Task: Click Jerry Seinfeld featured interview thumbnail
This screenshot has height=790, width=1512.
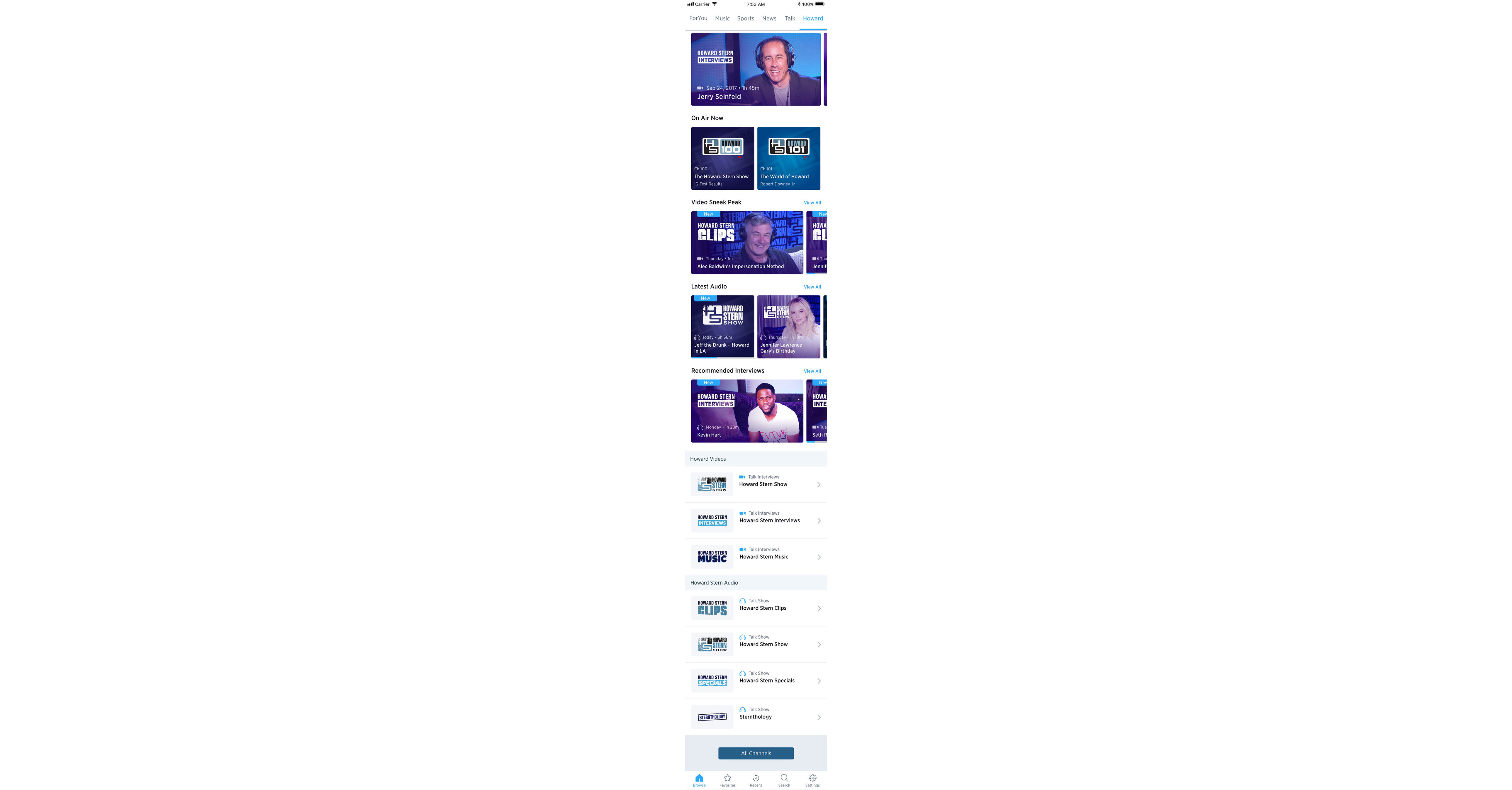Action: [756, 68]
